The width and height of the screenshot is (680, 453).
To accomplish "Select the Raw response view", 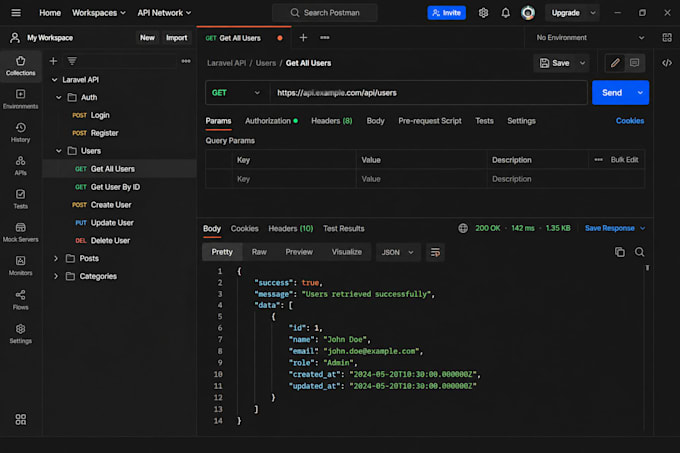I will [x=259, y=252].
